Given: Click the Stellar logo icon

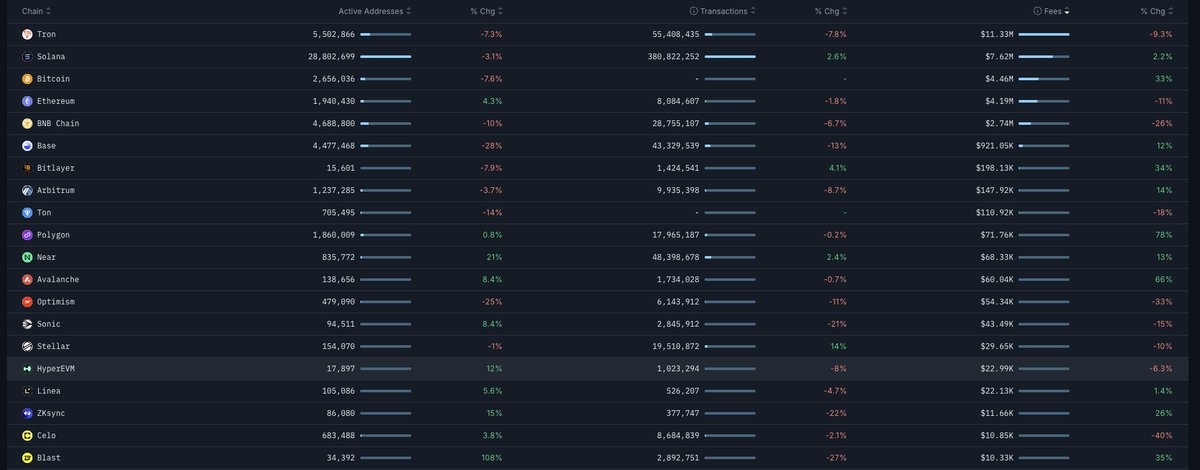Looking at the screenshot, I should pos(27,346).
